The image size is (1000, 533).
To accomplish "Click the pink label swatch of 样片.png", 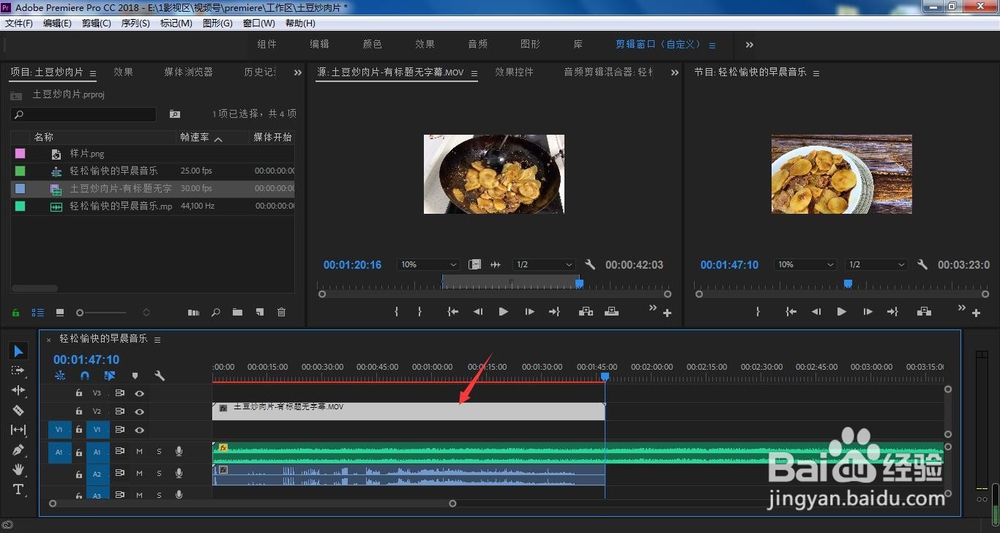I will pos(20,154).
